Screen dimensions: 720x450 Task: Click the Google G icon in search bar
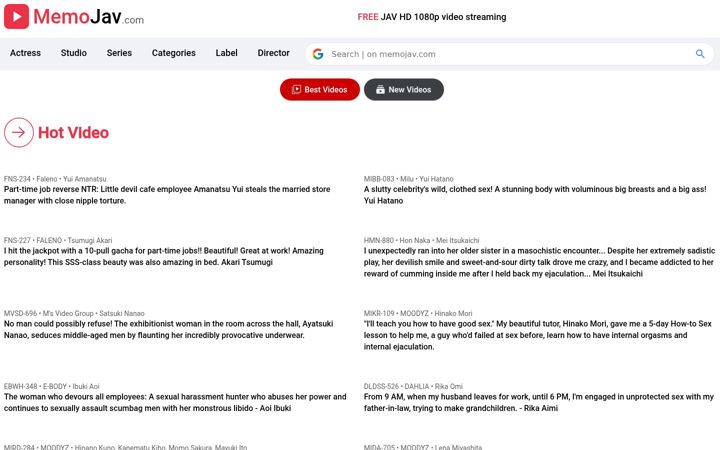pyautogui.click(x=318, y=54)
